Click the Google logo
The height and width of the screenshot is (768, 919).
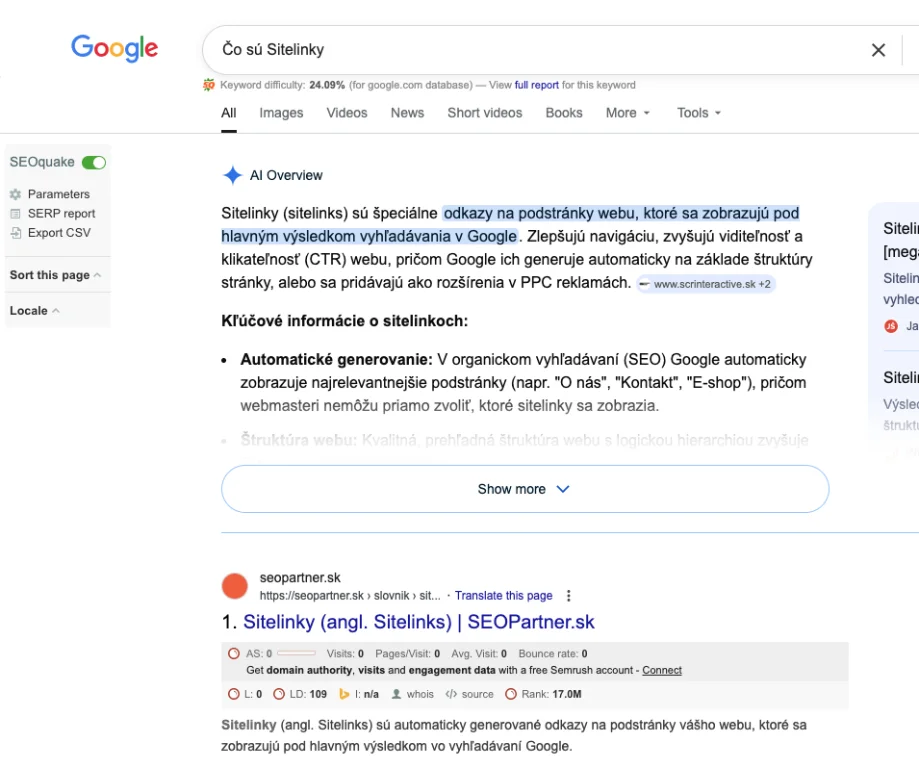(114, 48)
